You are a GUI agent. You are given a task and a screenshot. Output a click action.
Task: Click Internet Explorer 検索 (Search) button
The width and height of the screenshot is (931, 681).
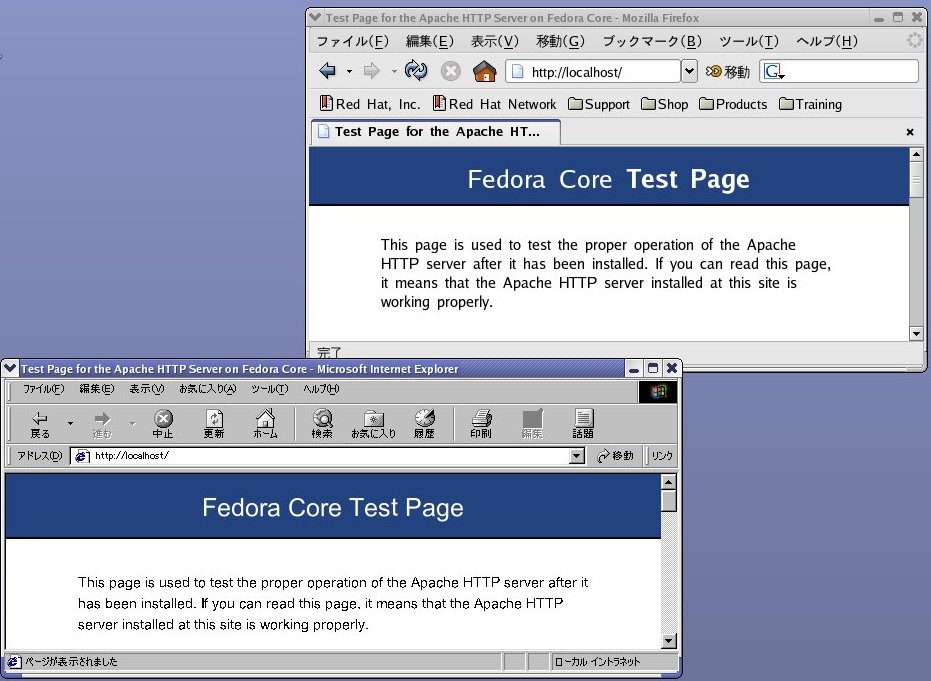(x=322, y=425)
